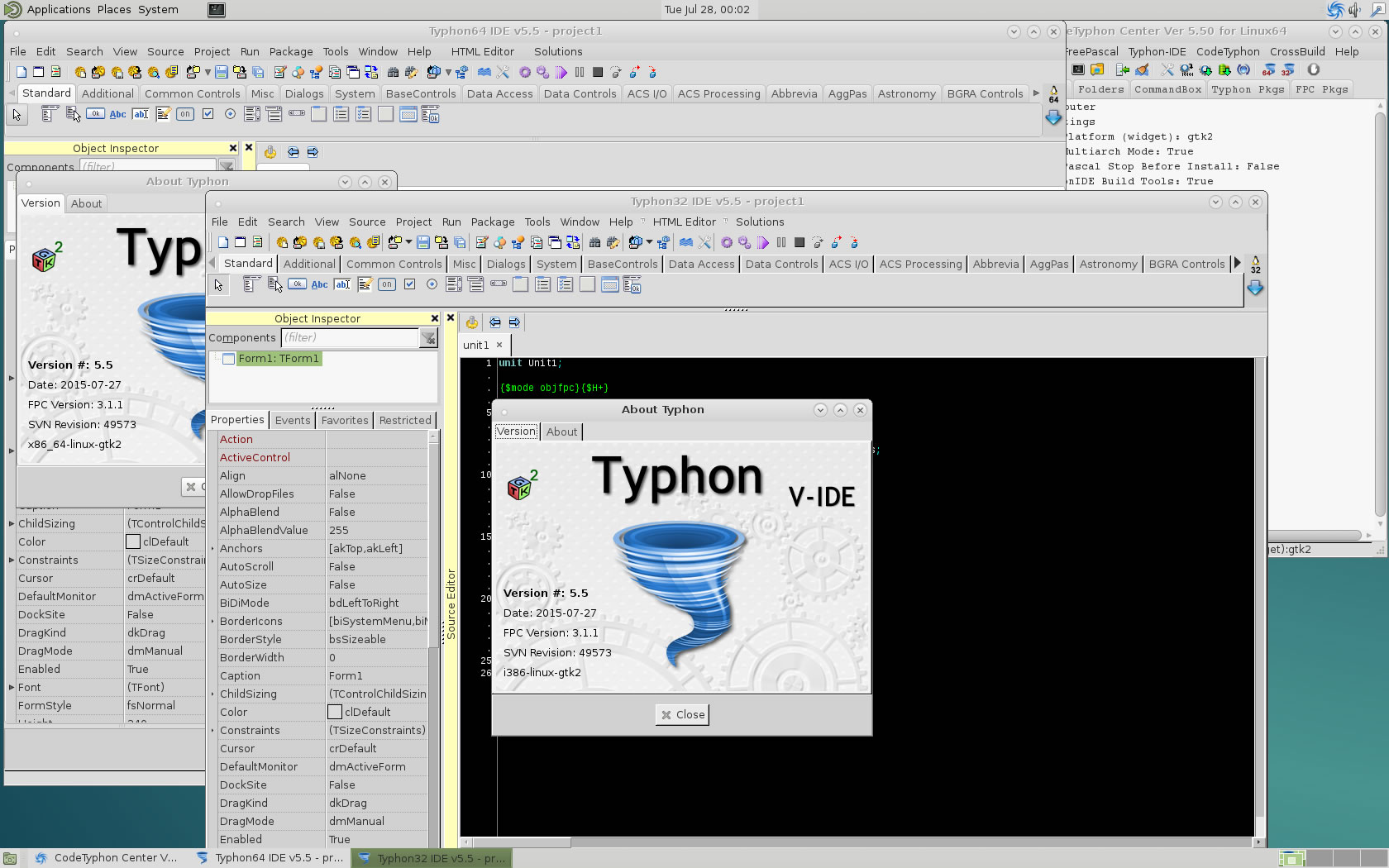Select TListBox component in Typhon32 palette
This screenshot has width=1389, height=868.
click(x=454, y=284)
